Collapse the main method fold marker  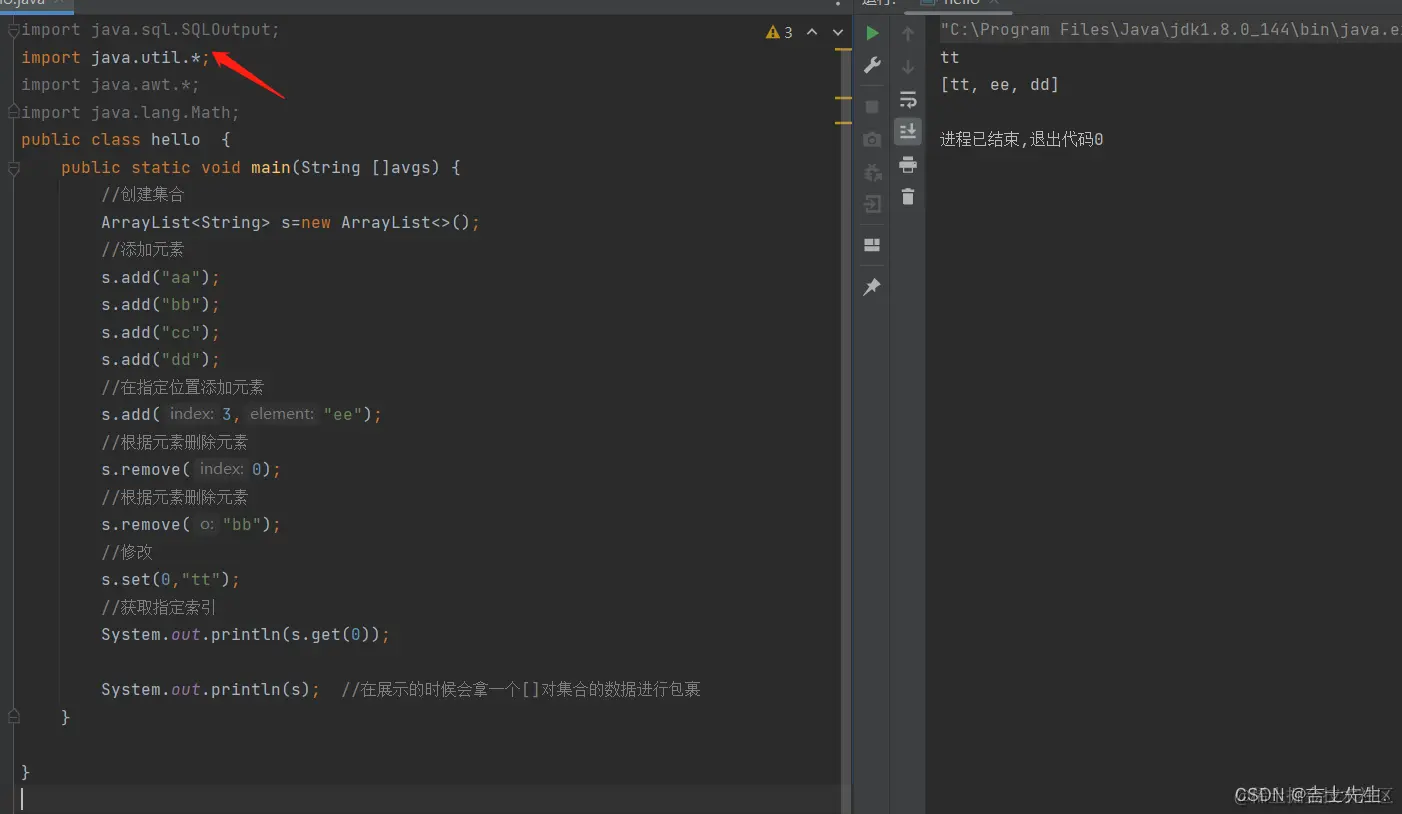point(13,168)
